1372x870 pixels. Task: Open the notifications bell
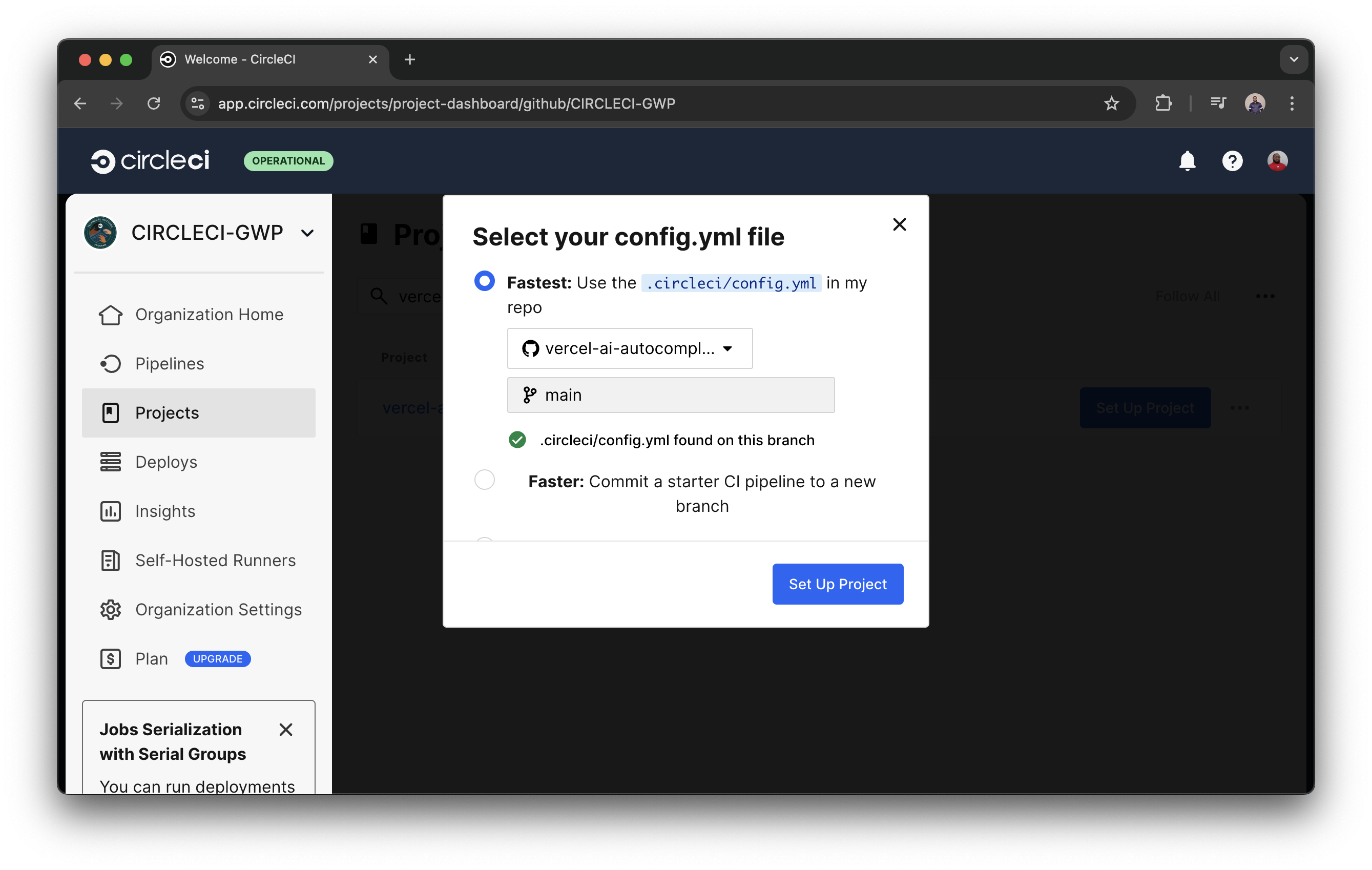point(1187,161)
